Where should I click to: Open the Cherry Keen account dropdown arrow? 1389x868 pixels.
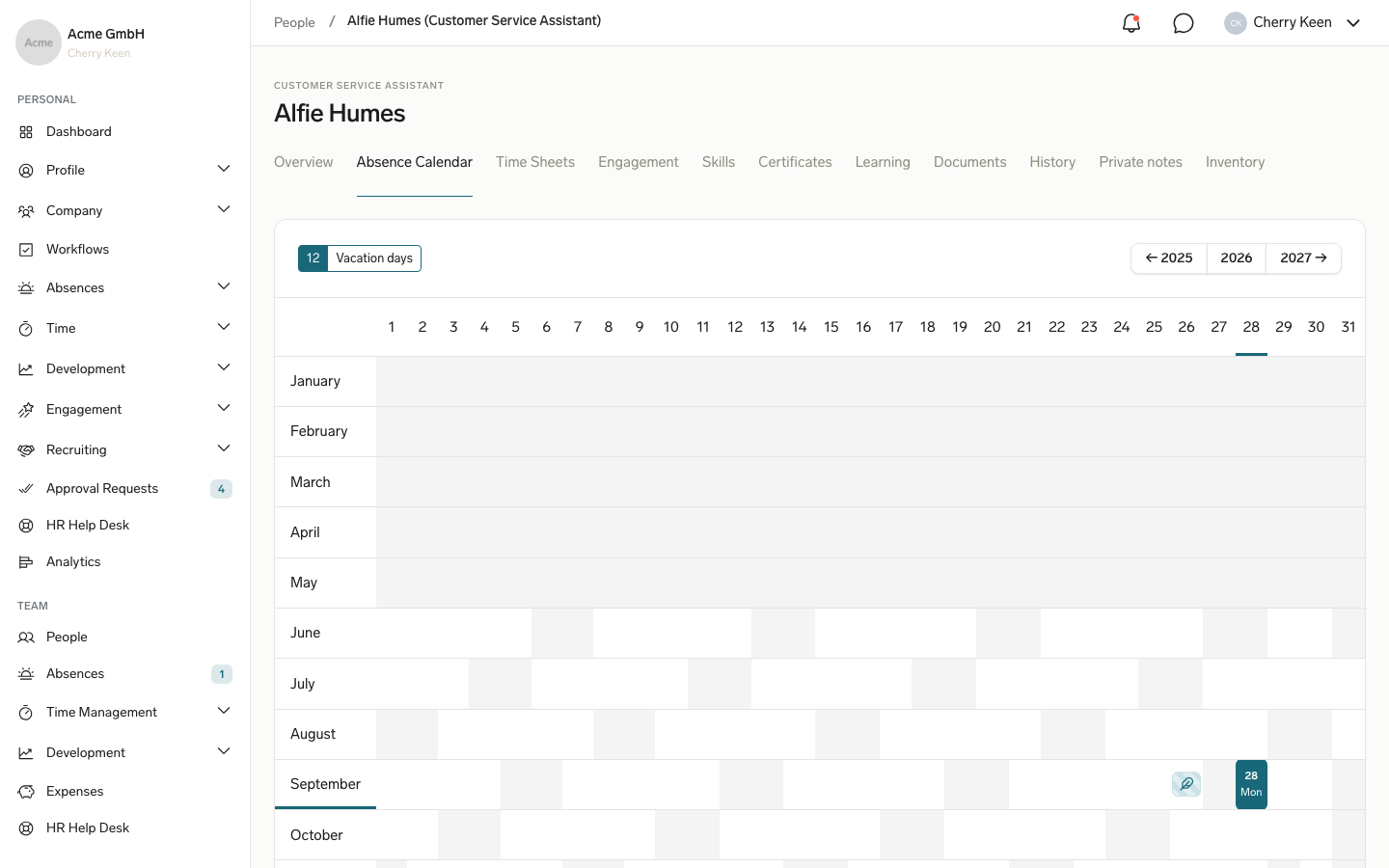click(x=1353, y=23)
